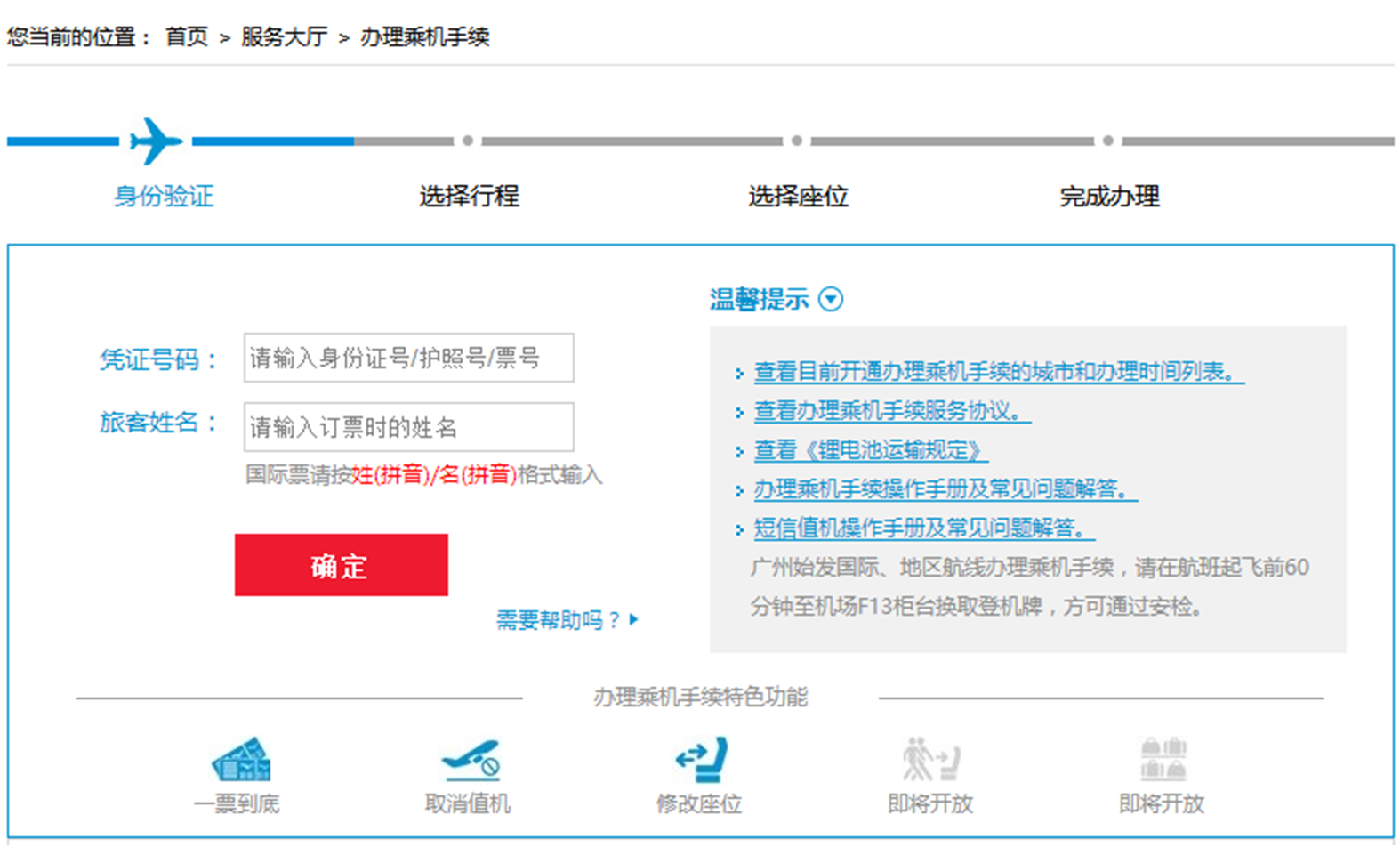Open 短信值机操作手册 FAQ link

923,528
